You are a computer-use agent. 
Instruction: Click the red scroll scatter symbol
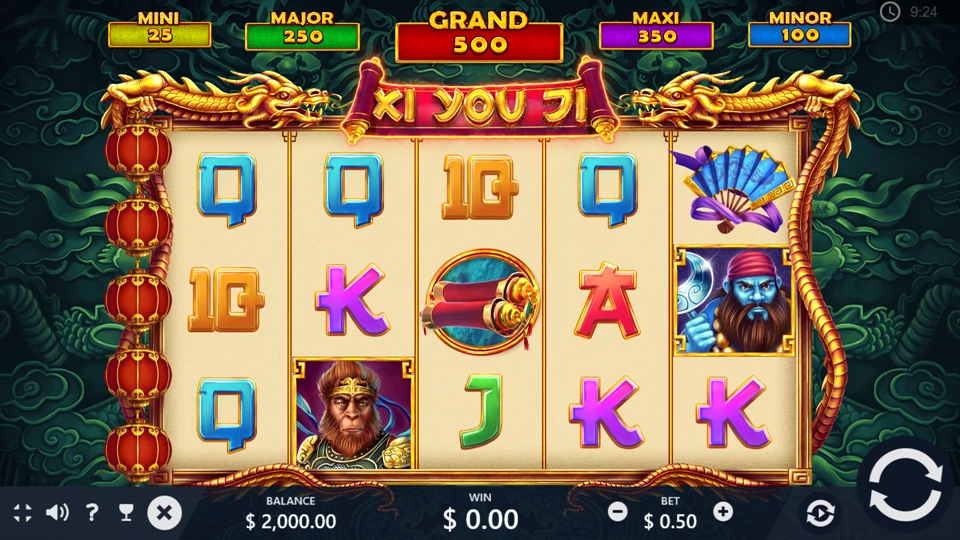[480, 301]
